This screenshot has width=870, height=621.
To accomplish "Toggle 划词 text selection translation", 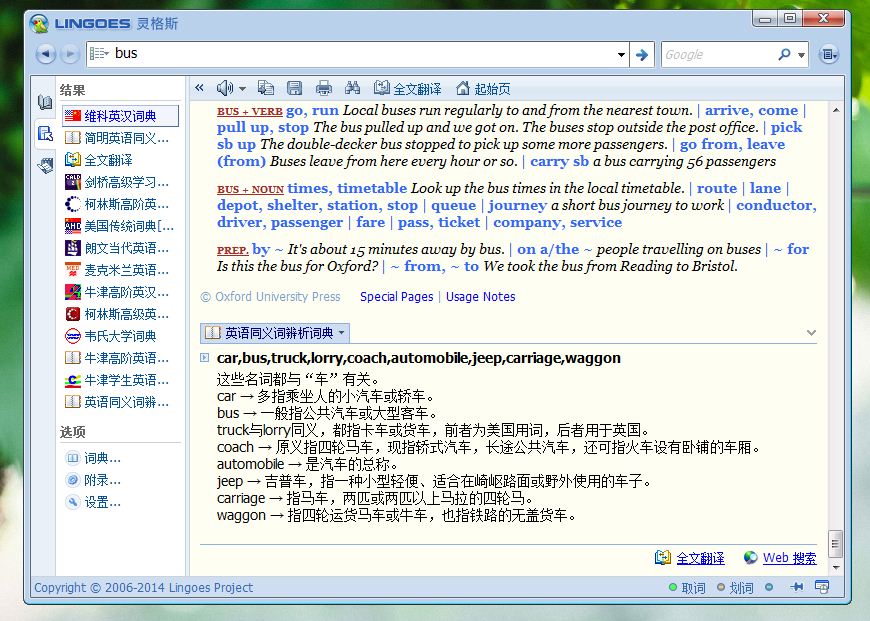I will coord(734,588).
